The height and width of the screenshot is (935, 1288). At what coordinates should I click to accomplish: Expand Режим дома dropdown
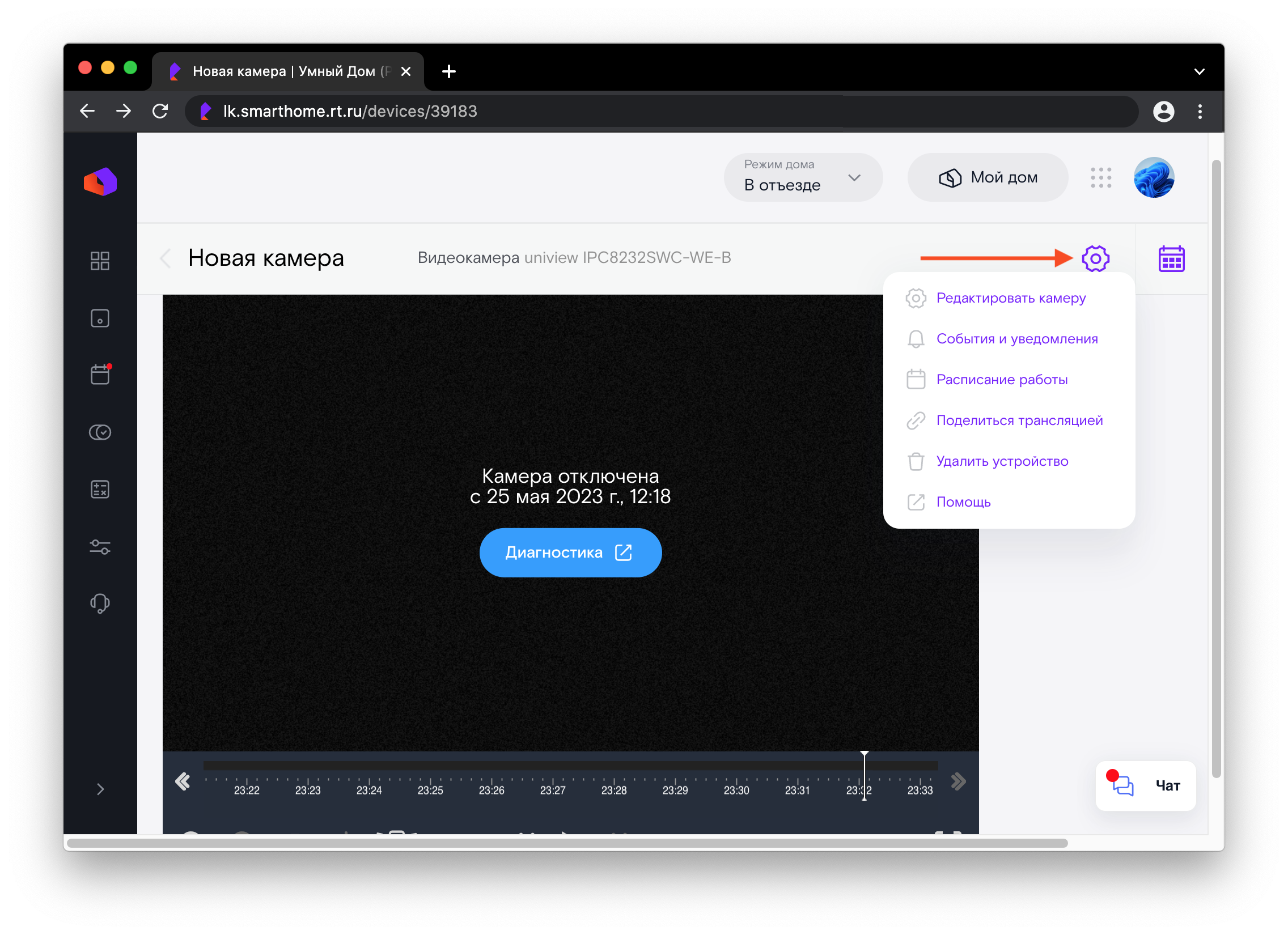click(802, 178)
